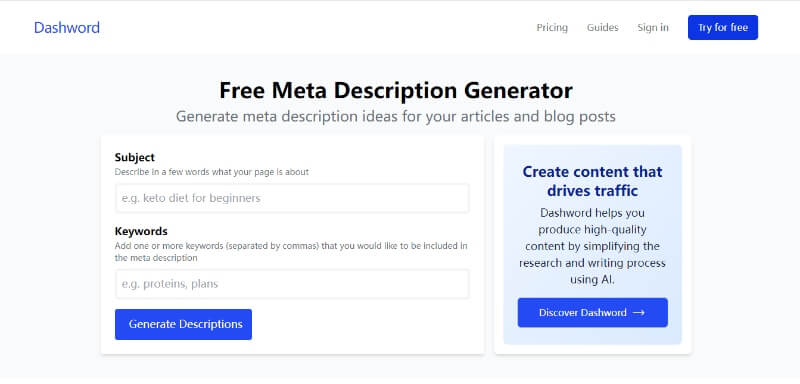This screenshot has width=800, height=384.
Task: Focus the Keywords input field
Action: coord(292,284)
